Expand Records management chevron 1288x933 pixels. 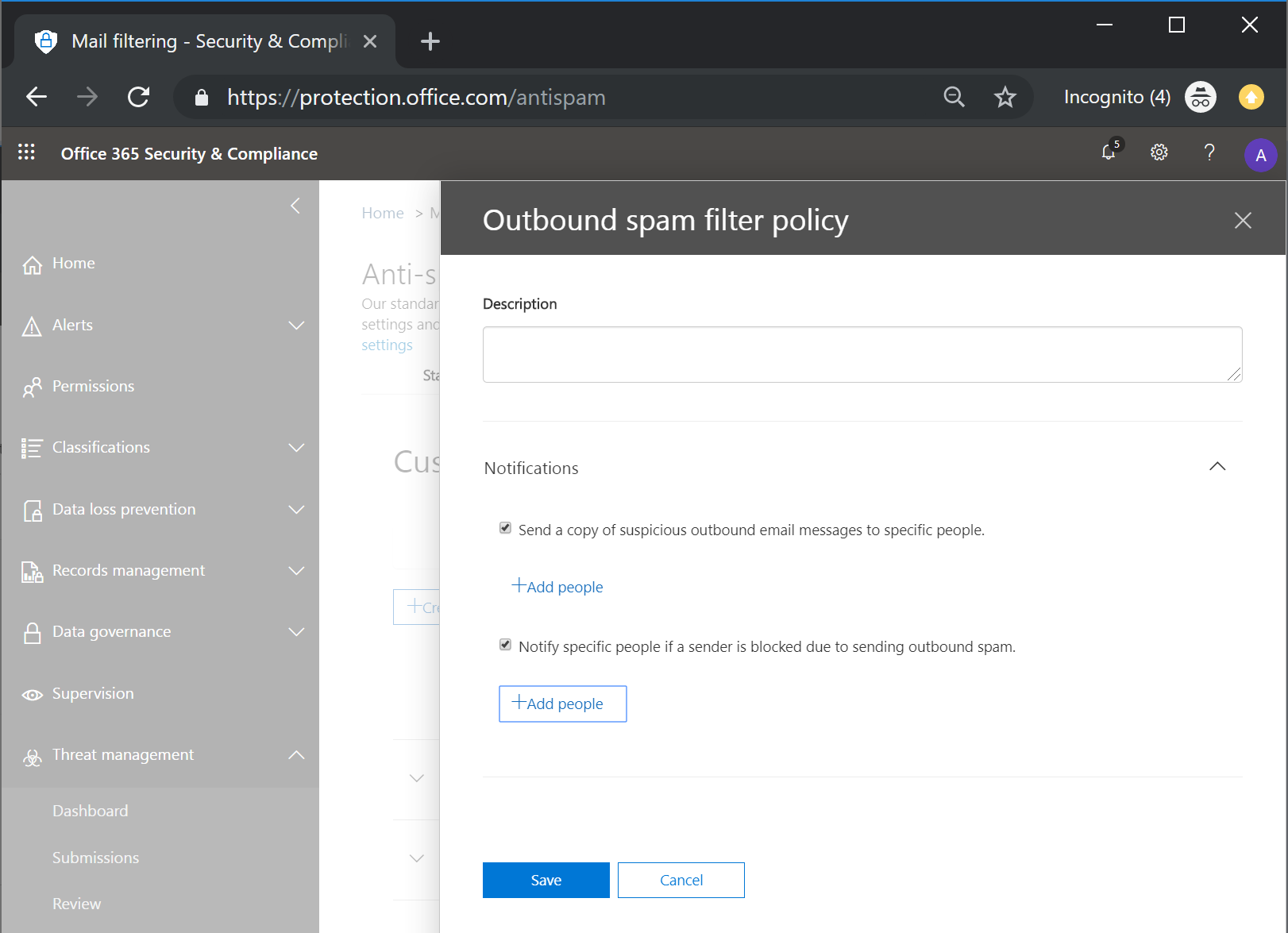point(297,571)
